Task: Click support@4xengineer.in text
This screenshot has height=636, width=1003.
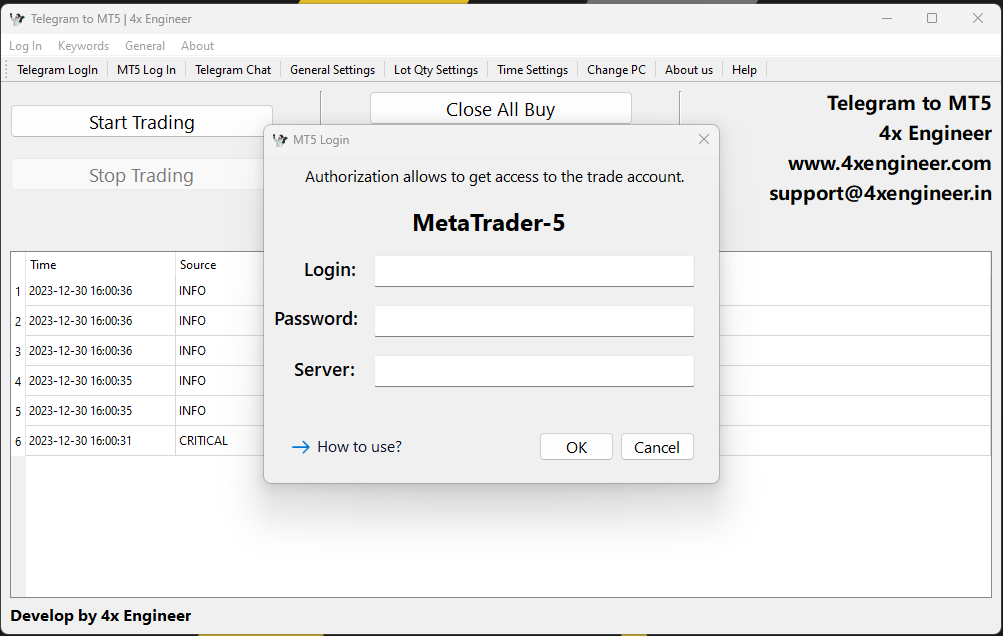Action: (x=880, y=193)
